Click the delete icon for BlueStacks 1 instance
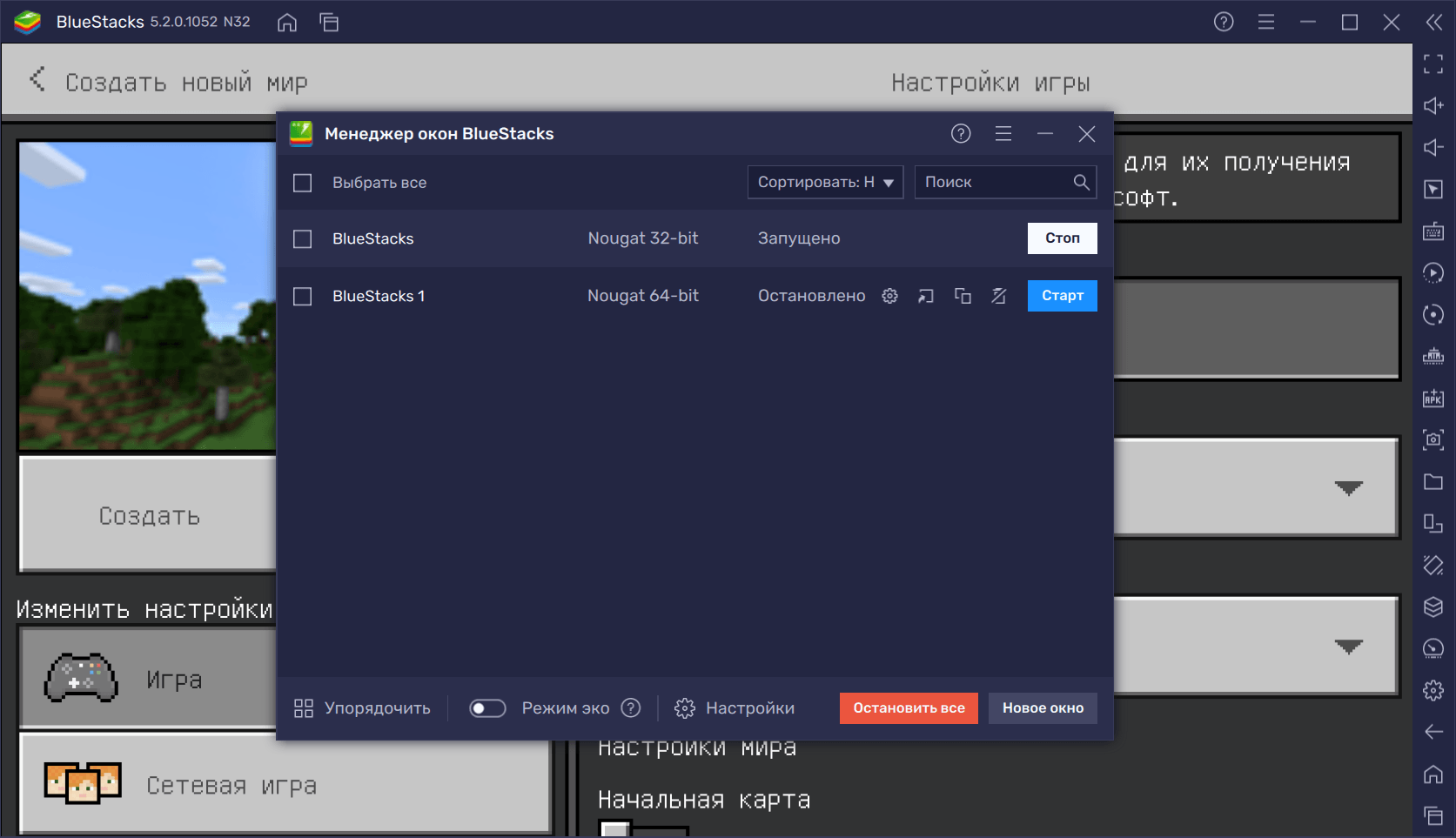Screen dimensions: 1456x838 999,296
